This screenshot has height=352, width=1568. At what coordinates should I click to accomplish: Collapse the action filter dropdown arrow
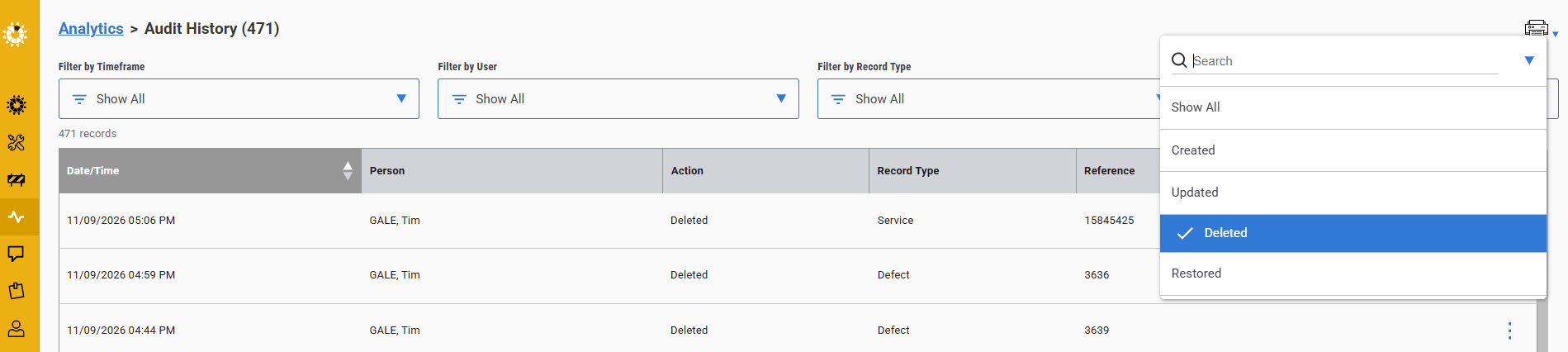1529,60
